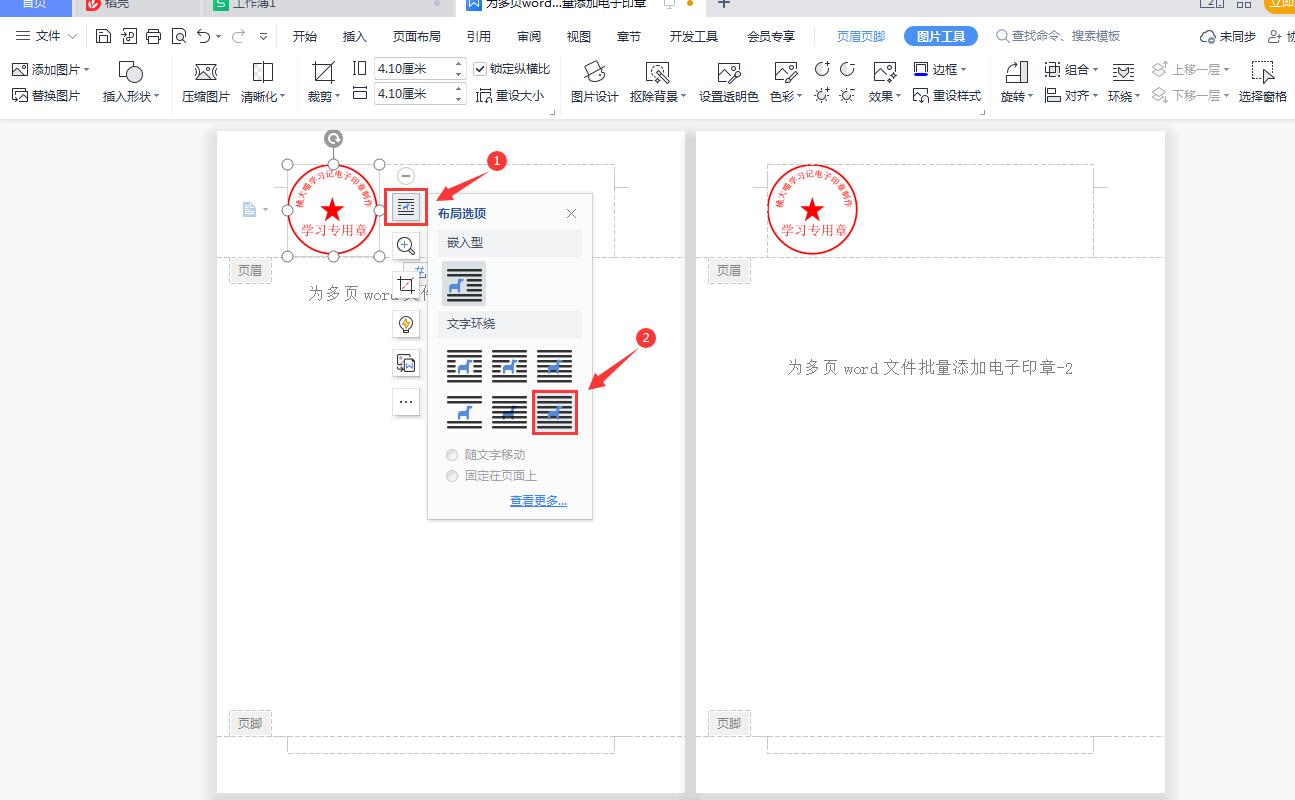Screen dimensions: 1295x800
Task: Open 旋转 (Rotate) dropdown
Action: point(1017,82)
